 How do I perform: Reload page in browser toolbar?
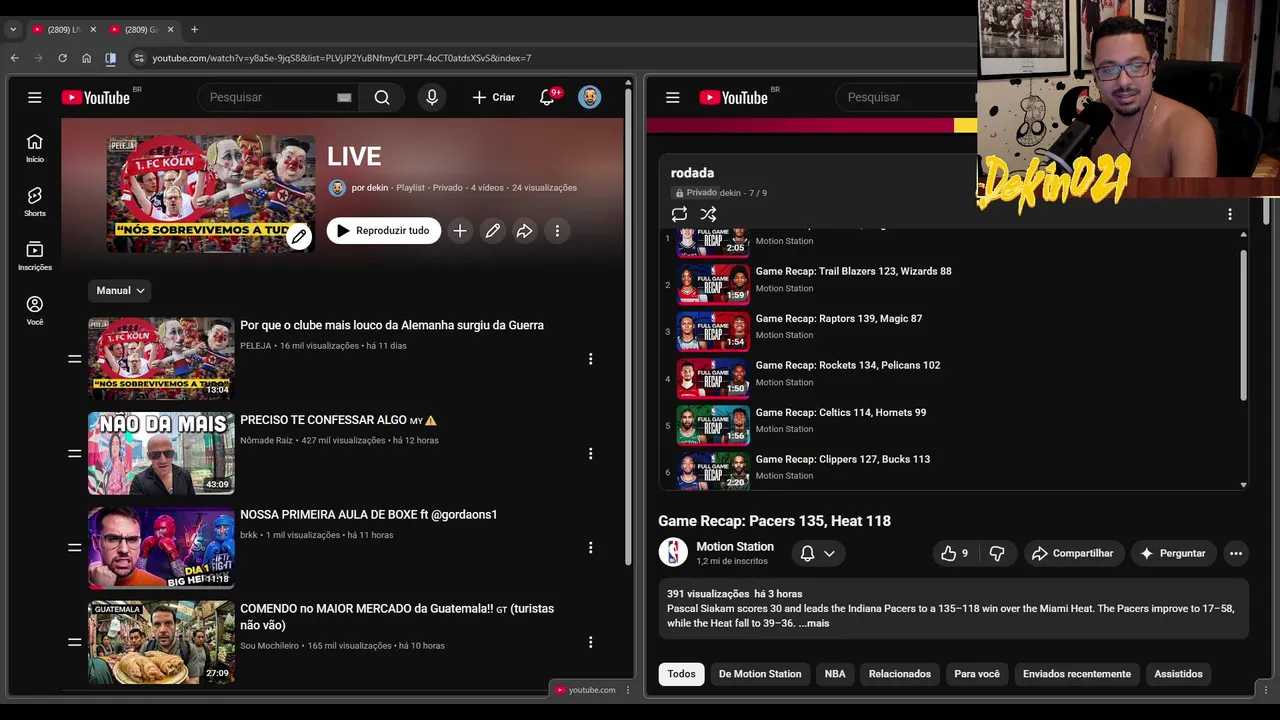[62, 58]
